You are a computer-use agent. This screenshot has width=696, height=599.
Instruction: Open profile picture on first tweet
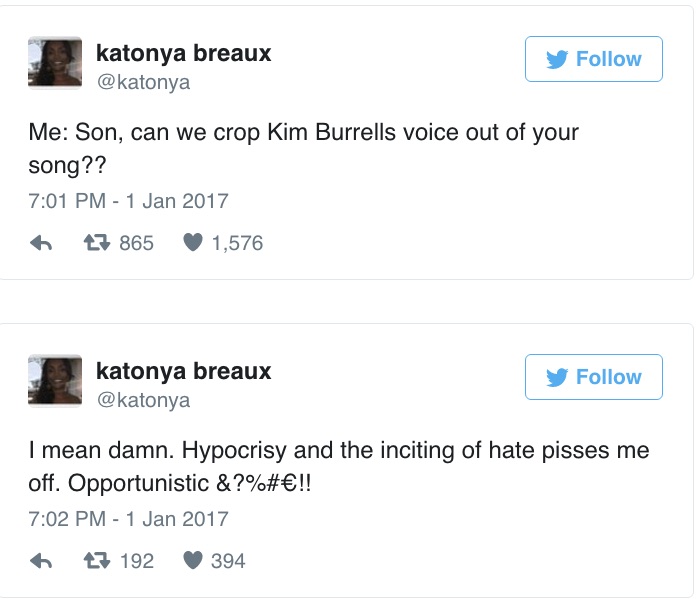point(55,63)
